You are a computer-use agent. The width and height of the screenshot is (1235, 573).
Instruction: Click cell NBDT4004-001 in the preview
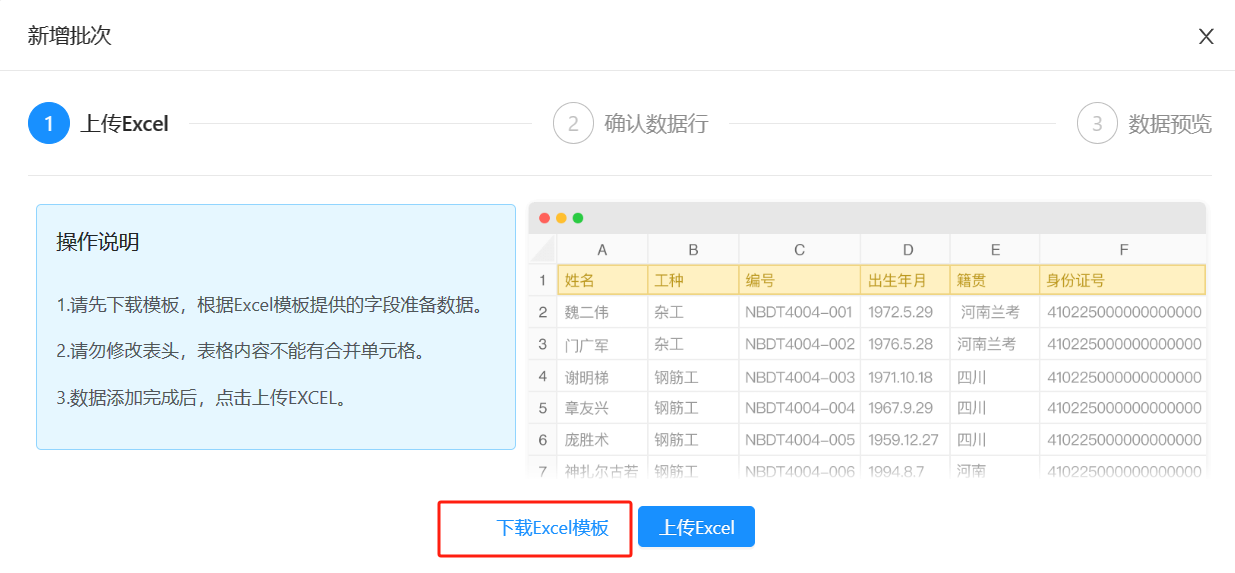click(799, 312)
